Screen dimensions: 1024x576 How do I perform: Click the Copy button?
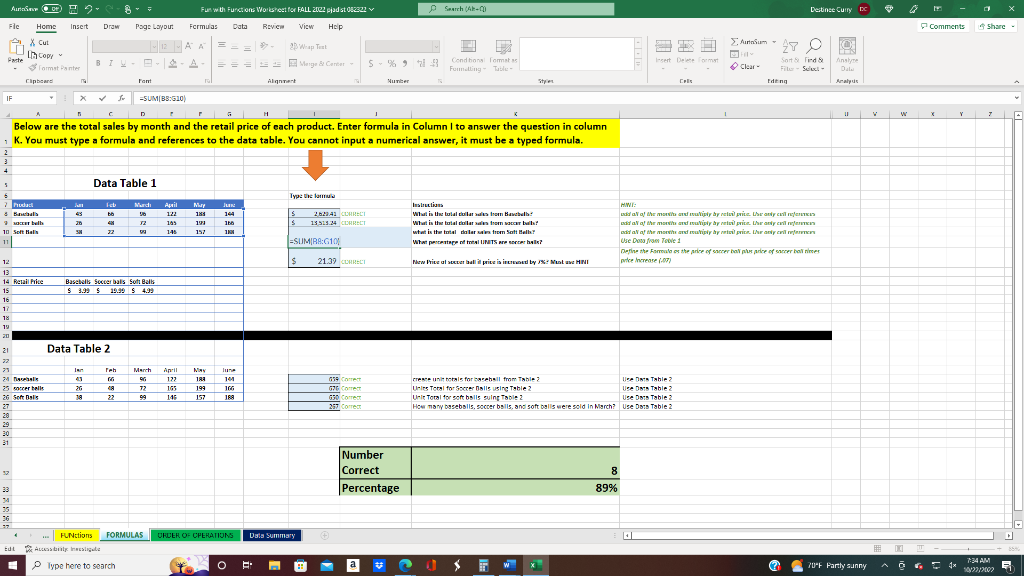click(x=41, y=56)
